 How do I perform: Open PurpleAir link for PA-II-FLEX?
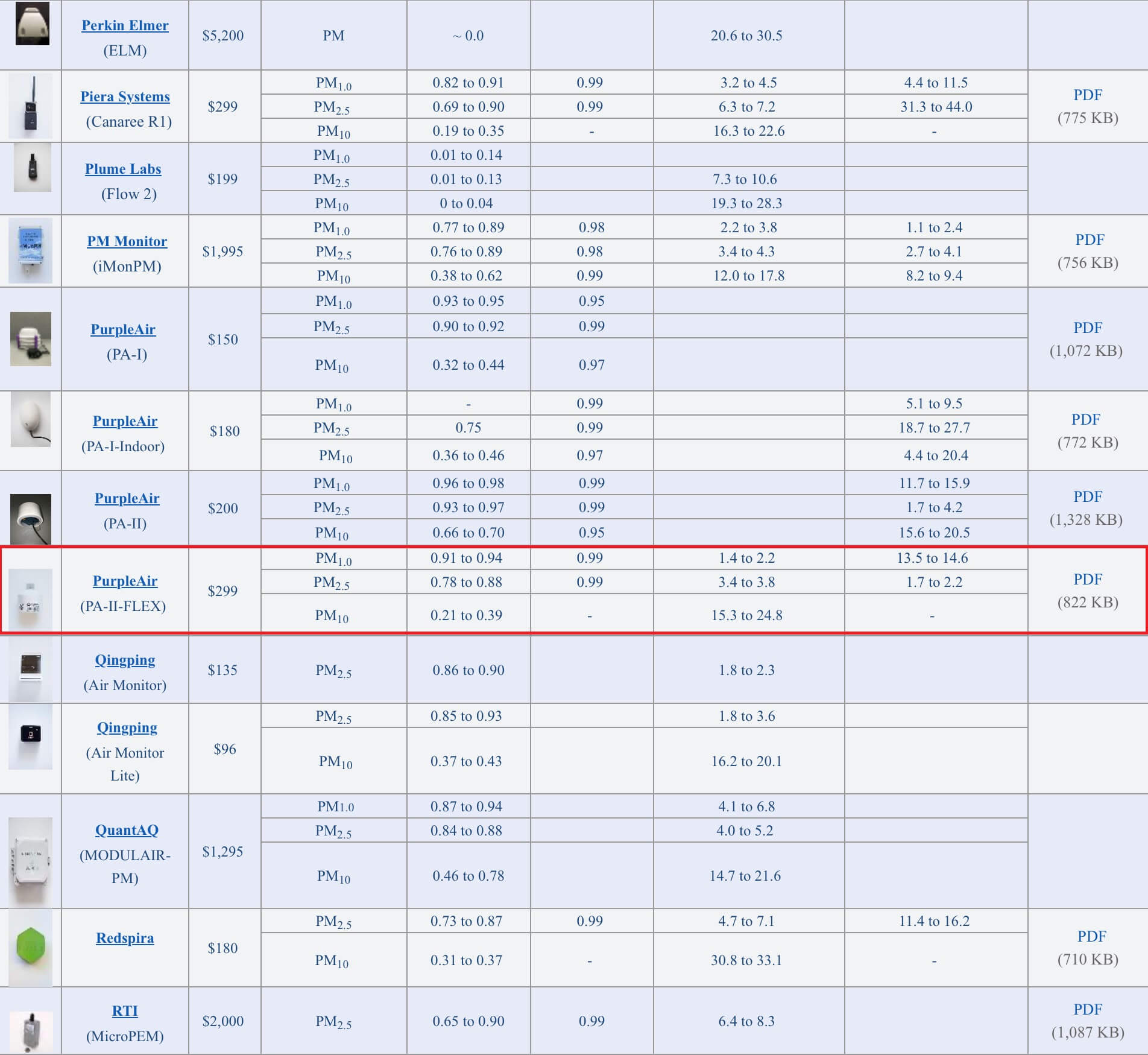click(125, 581)
